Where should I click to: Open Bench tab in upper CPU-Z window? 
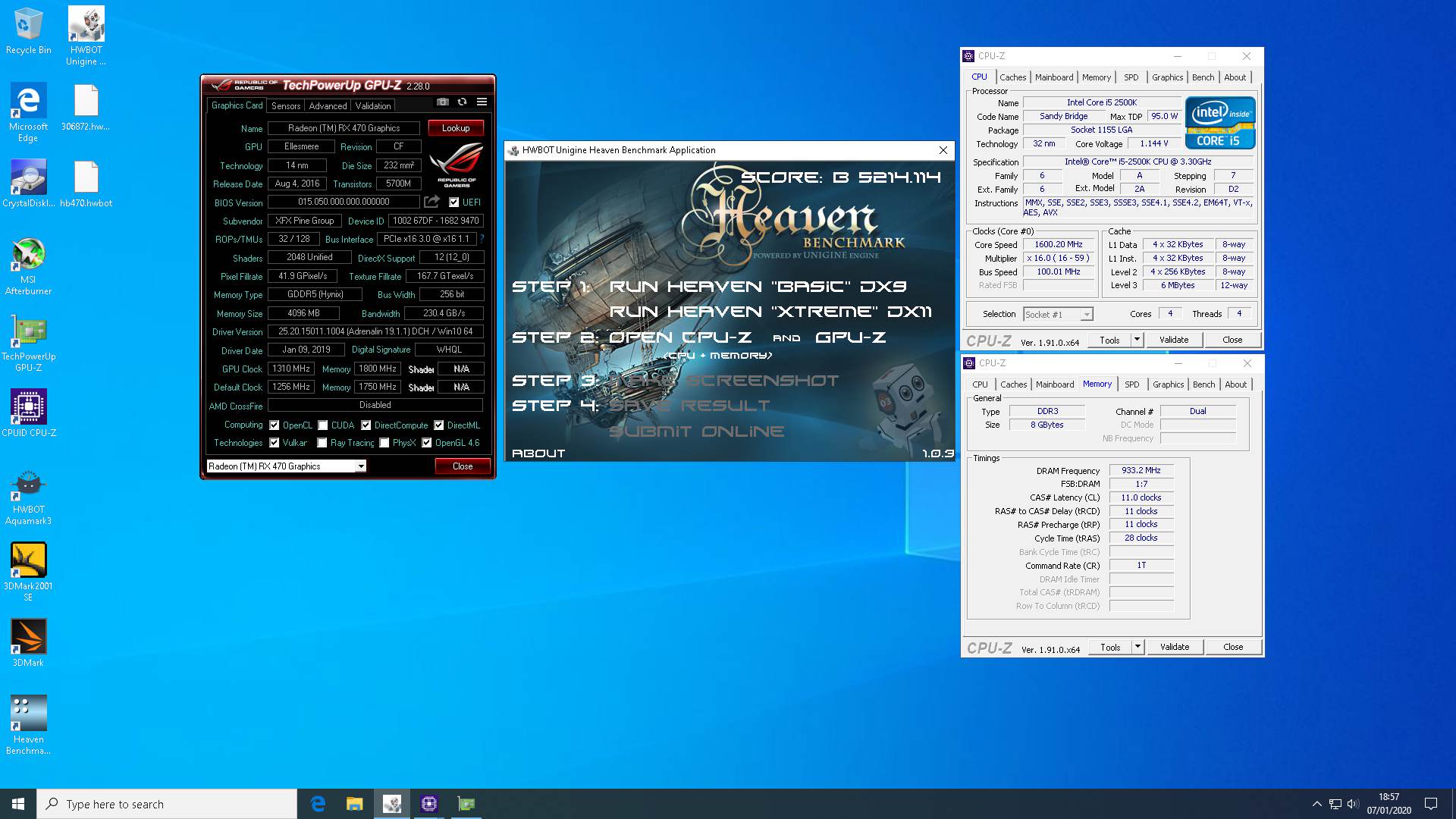[x=1203, y=77]
